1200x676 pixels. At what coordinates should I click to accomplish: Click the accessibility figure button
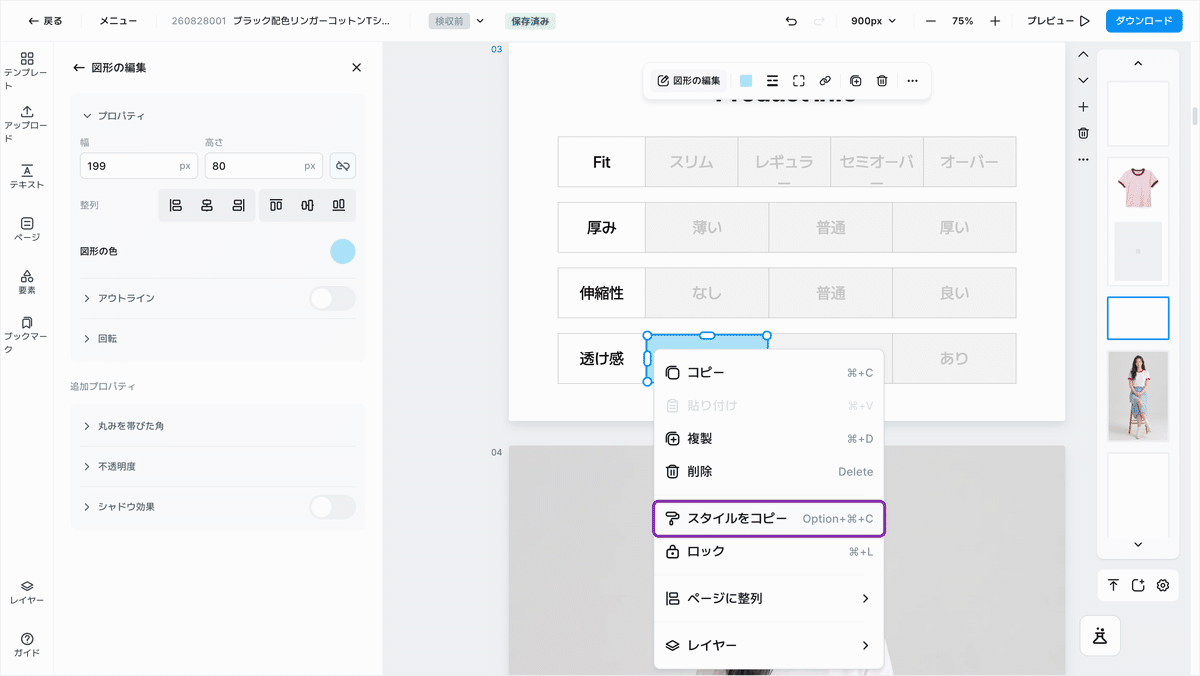(1100, 635)
